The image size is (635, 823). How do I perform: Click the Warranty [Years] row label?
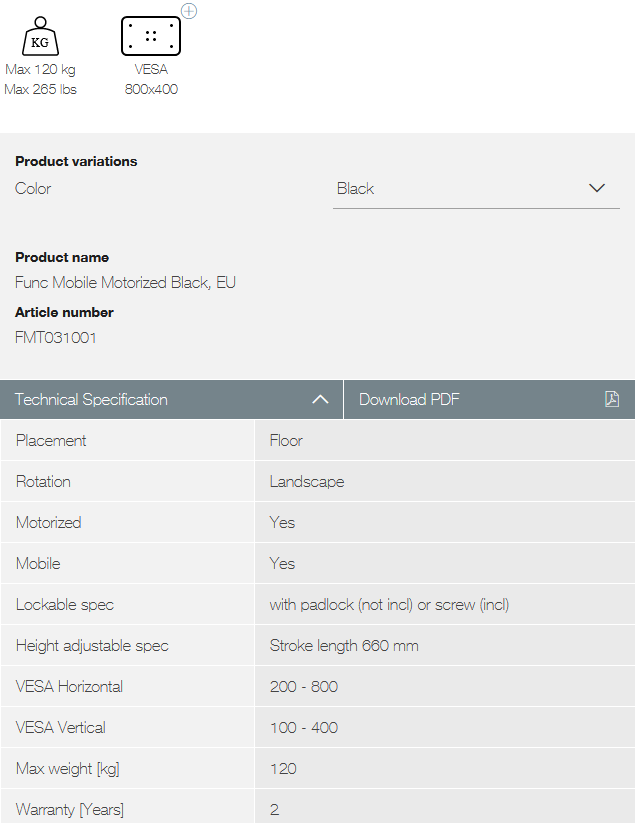point(70,809)
